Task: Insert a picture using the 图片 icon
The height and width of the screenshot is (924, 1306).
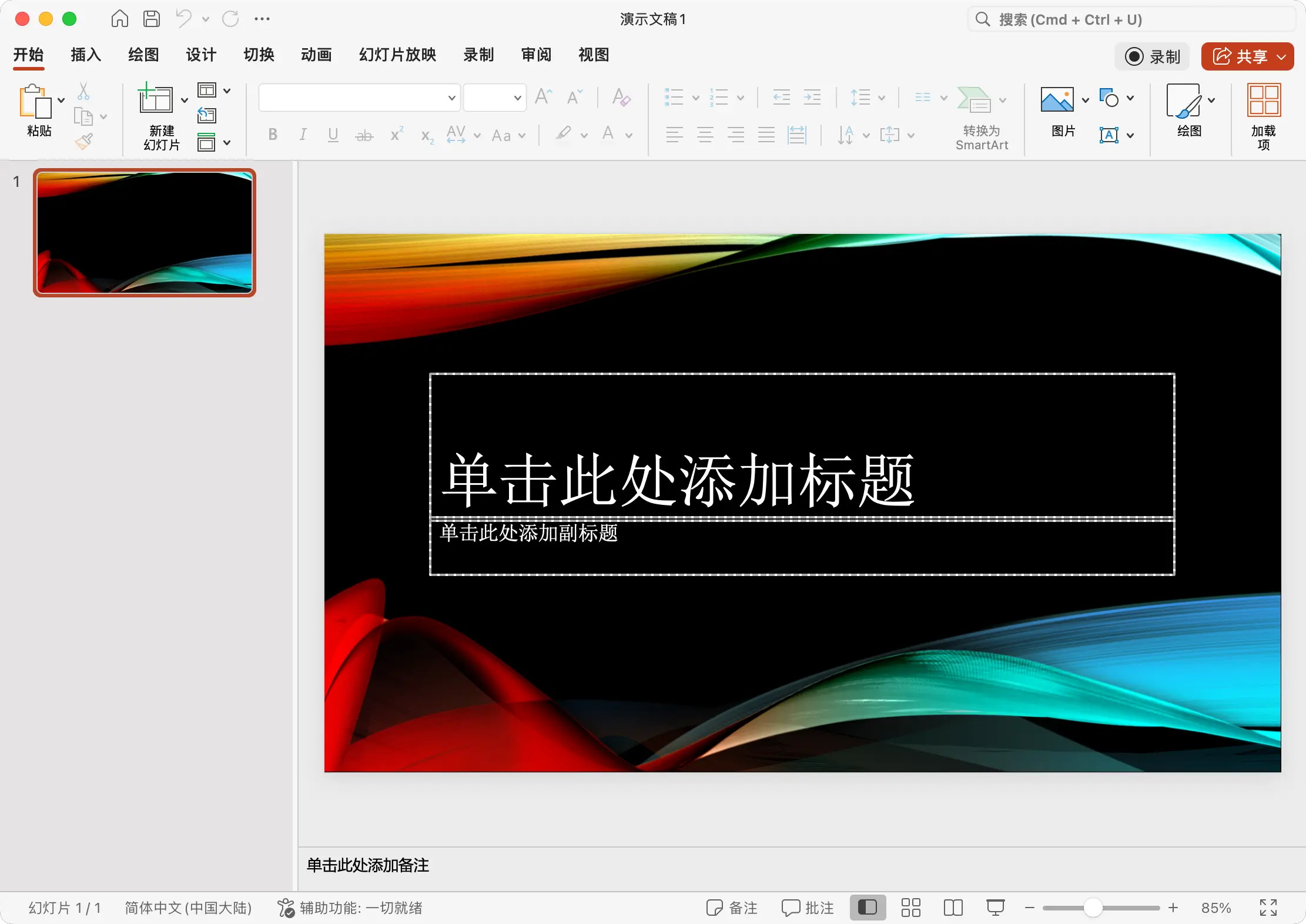Action: pos(1057,99)
